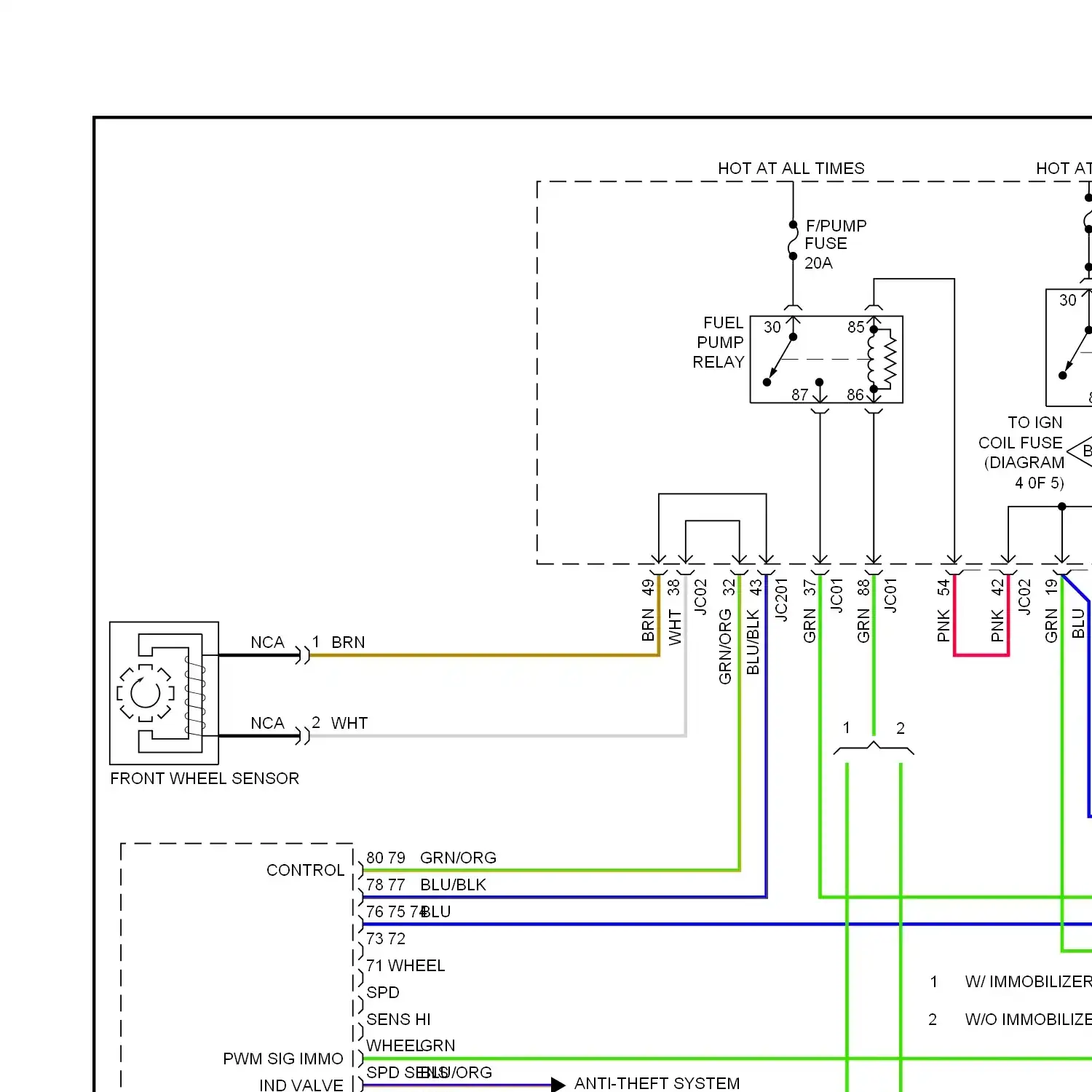The image size is (1092, 1092).
Task: Click the vertical GRN 88 pin label
Action: 863,611
